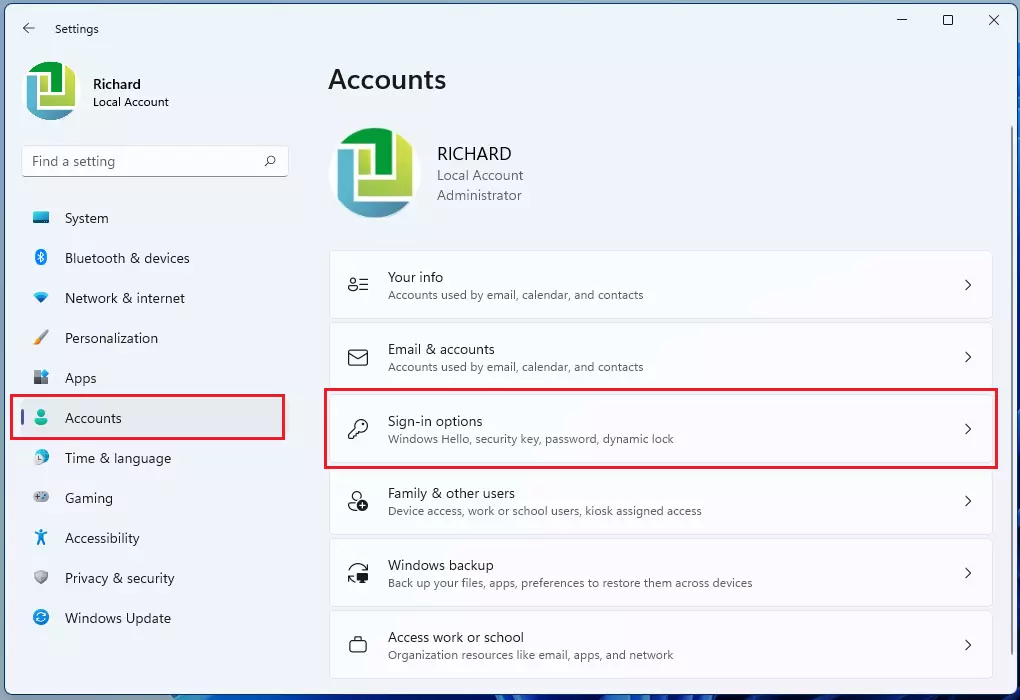This screenshot has height=700, width=1020.
Task: Click the Bluetooth icon in sidebar
Action: click(x=41, y=258)
